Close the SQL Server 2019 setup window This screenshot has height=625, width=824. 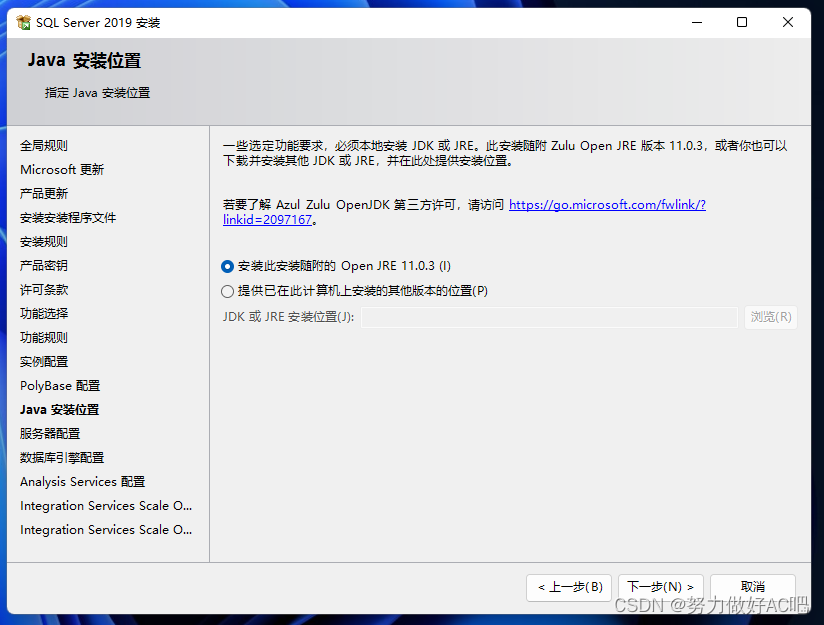(788, 23)
